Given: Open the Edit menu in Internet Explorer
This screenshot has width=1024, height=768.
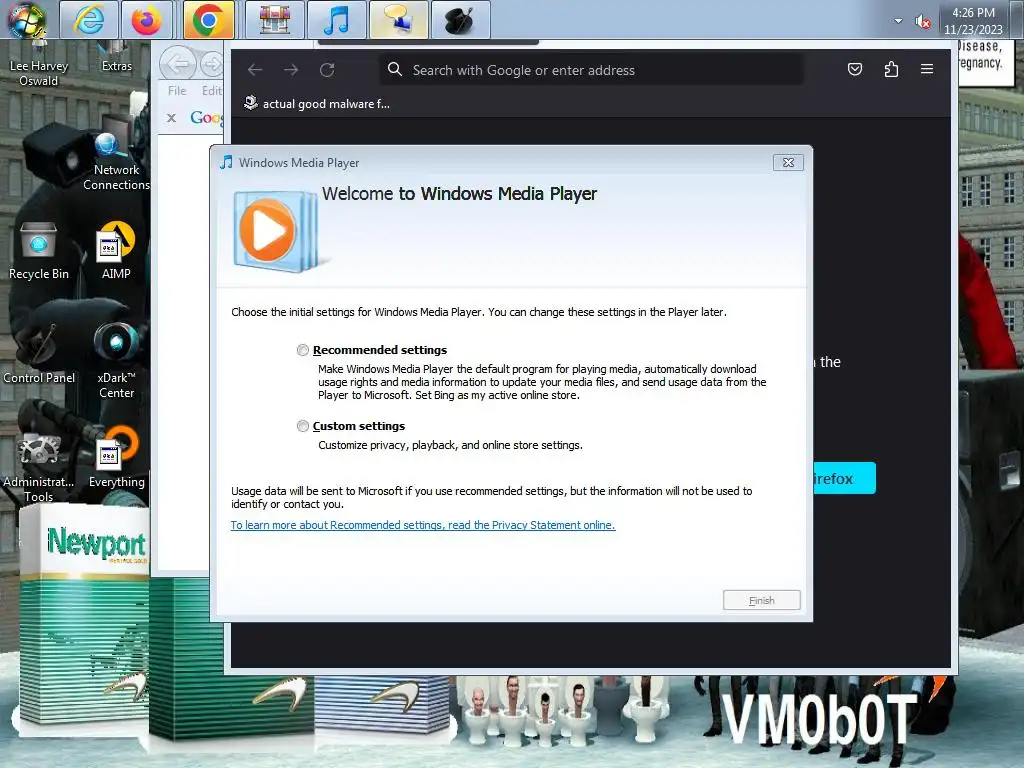Looking at the screenshot, I should click(x=211, y=91).
